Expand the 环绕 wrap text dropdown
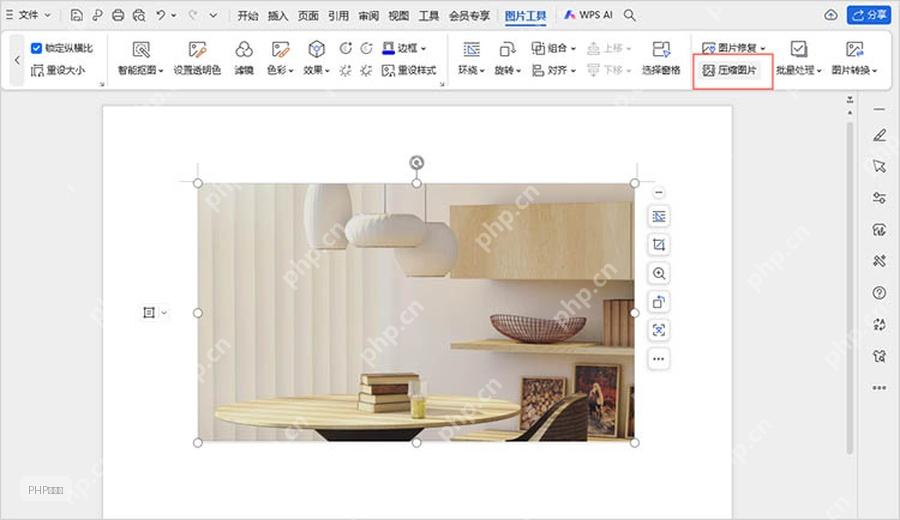This screenshot has width=900, height=520. pyautogui.click(x=471, y=59)
